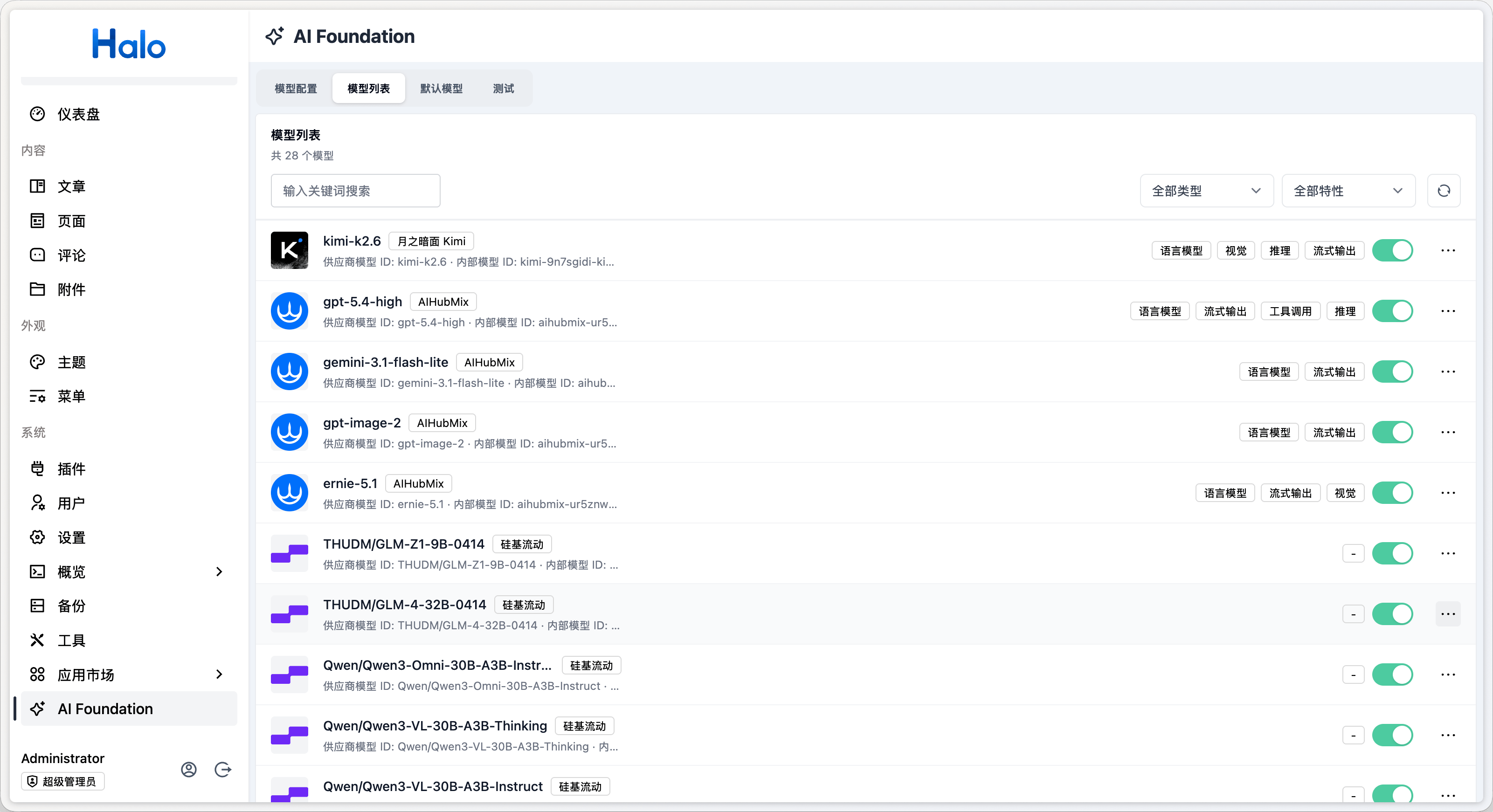1493x812 pixels.
Task: Disable THUDM/GLM-Z1-9B-0414 toggle
Action: tap(1392, 553)
